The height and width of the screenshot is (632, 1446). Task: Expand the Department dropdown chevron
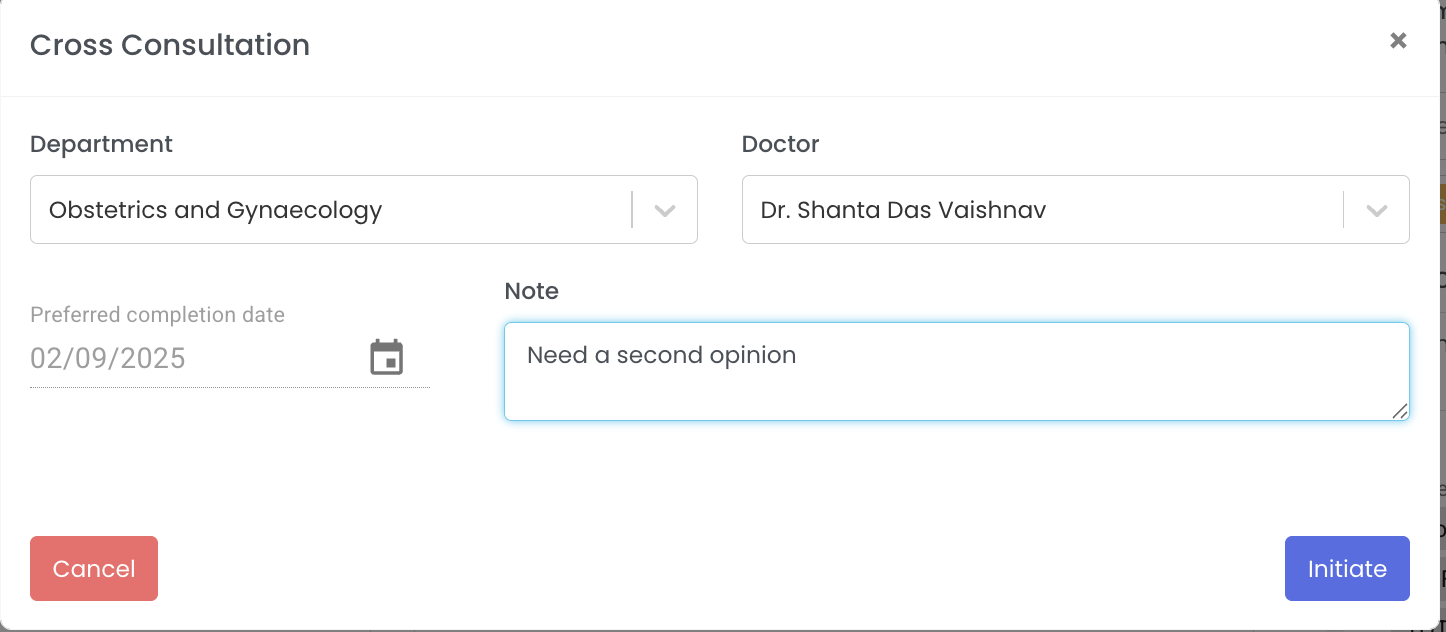click(665, 210)
